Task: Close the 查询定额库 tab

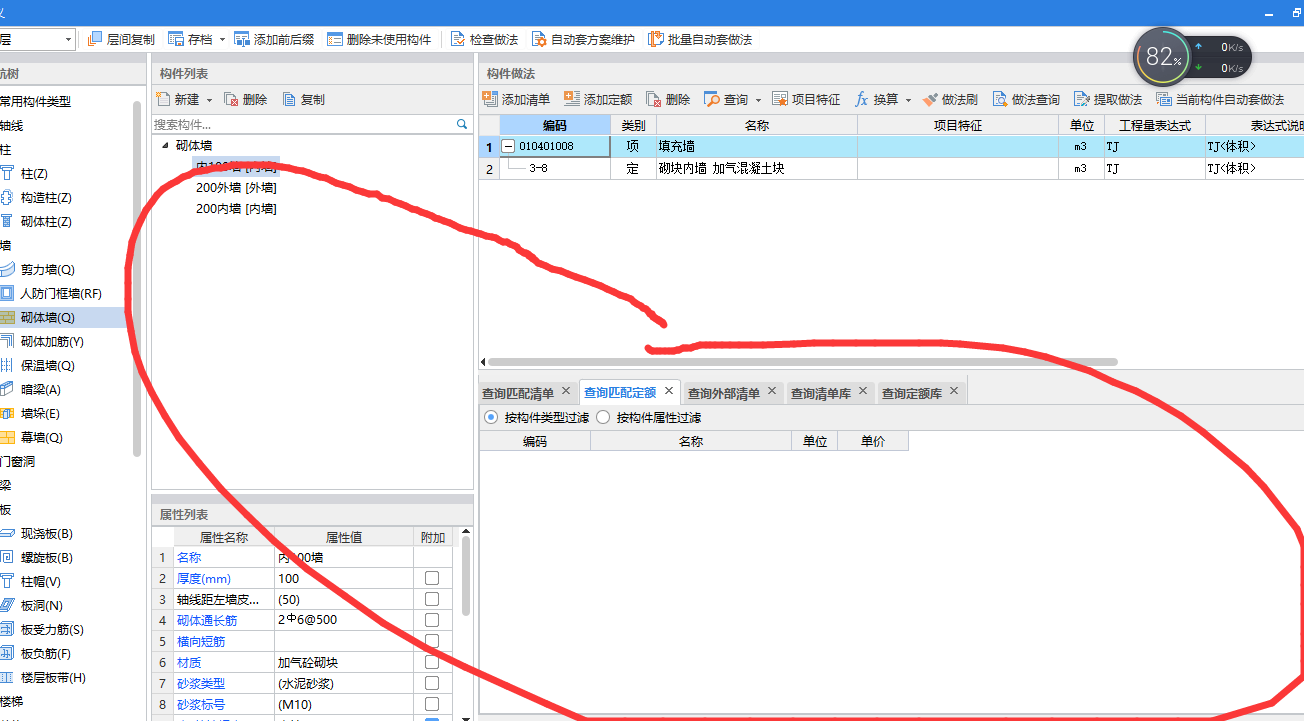Action: point(954,391)
